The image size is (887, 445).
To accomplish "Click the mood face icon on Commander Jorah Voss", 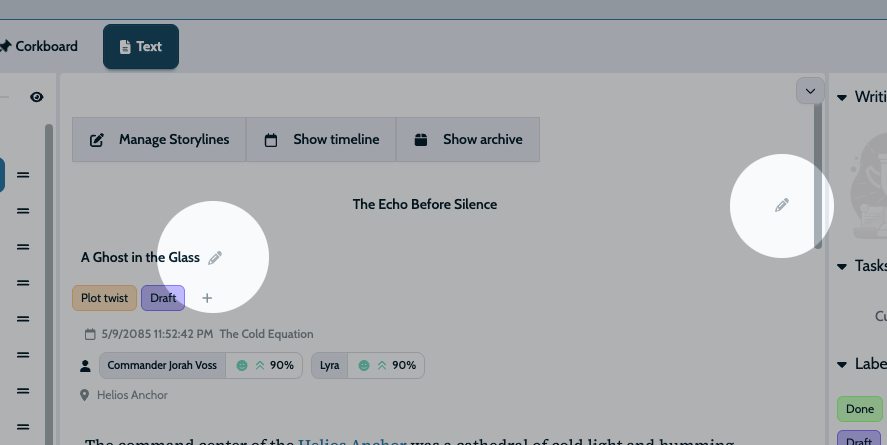I will pos(241,366).
